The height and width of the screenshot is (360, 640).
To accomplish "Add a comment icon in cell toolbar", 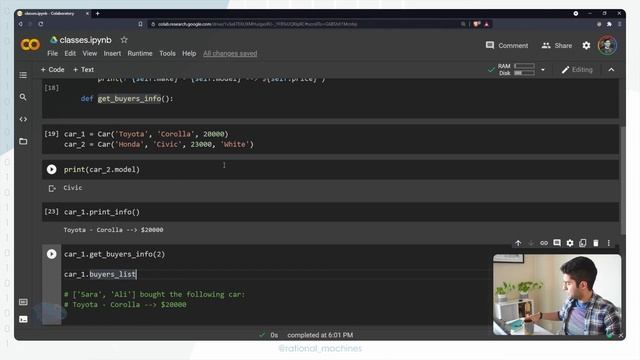I will pos(557,243).
